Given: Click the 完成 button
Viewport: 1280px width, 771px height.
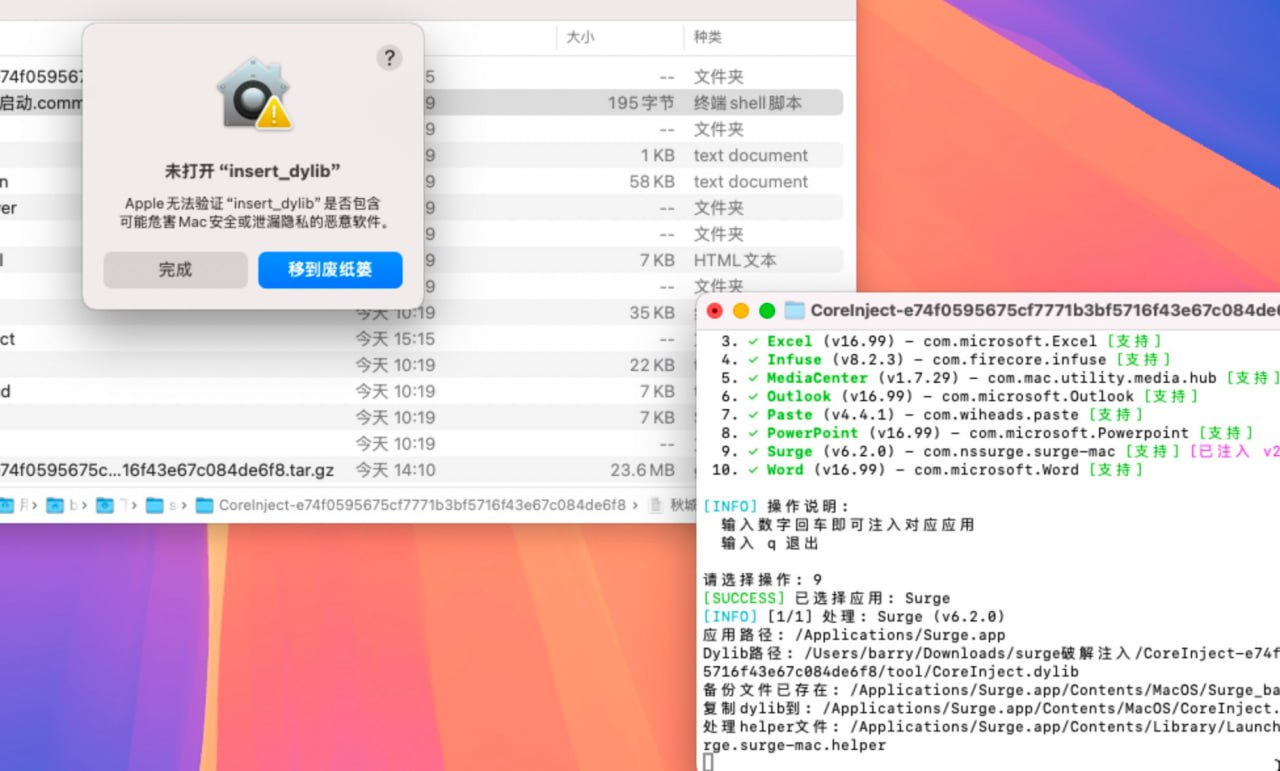Looking at the screenshot, I should pyautogui.click(x=175, y=270).
